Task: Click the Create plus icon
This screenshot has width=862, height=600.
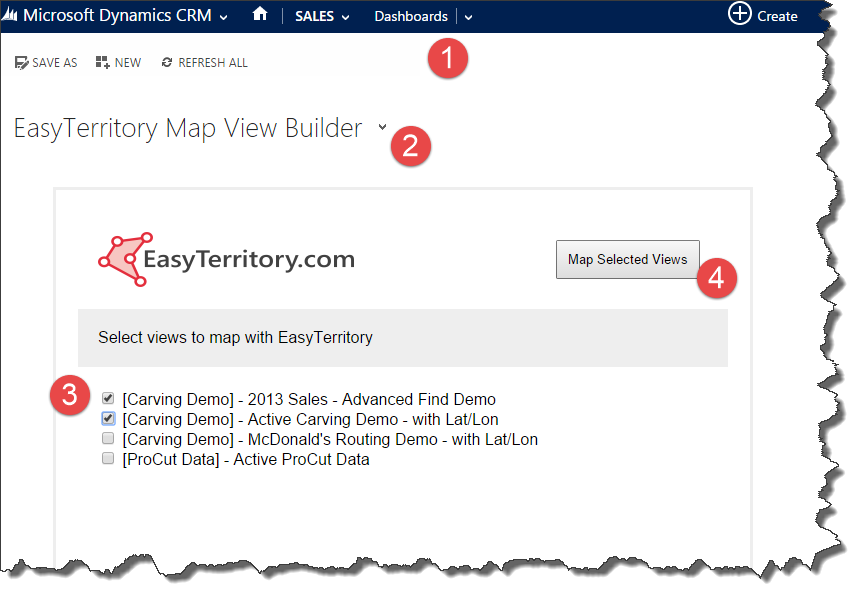Action: (739, 15)
